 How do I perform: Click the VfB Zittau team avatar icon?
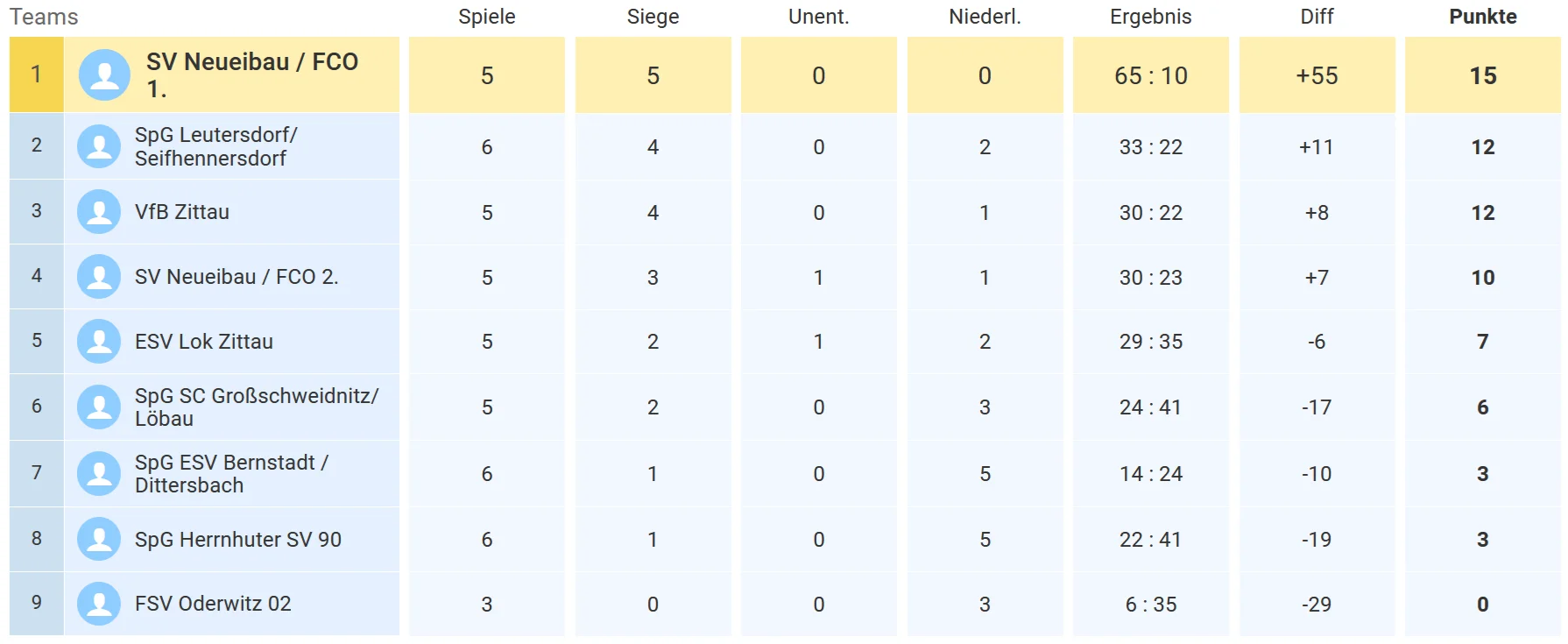pyautogui.click(x=99, y=212)
